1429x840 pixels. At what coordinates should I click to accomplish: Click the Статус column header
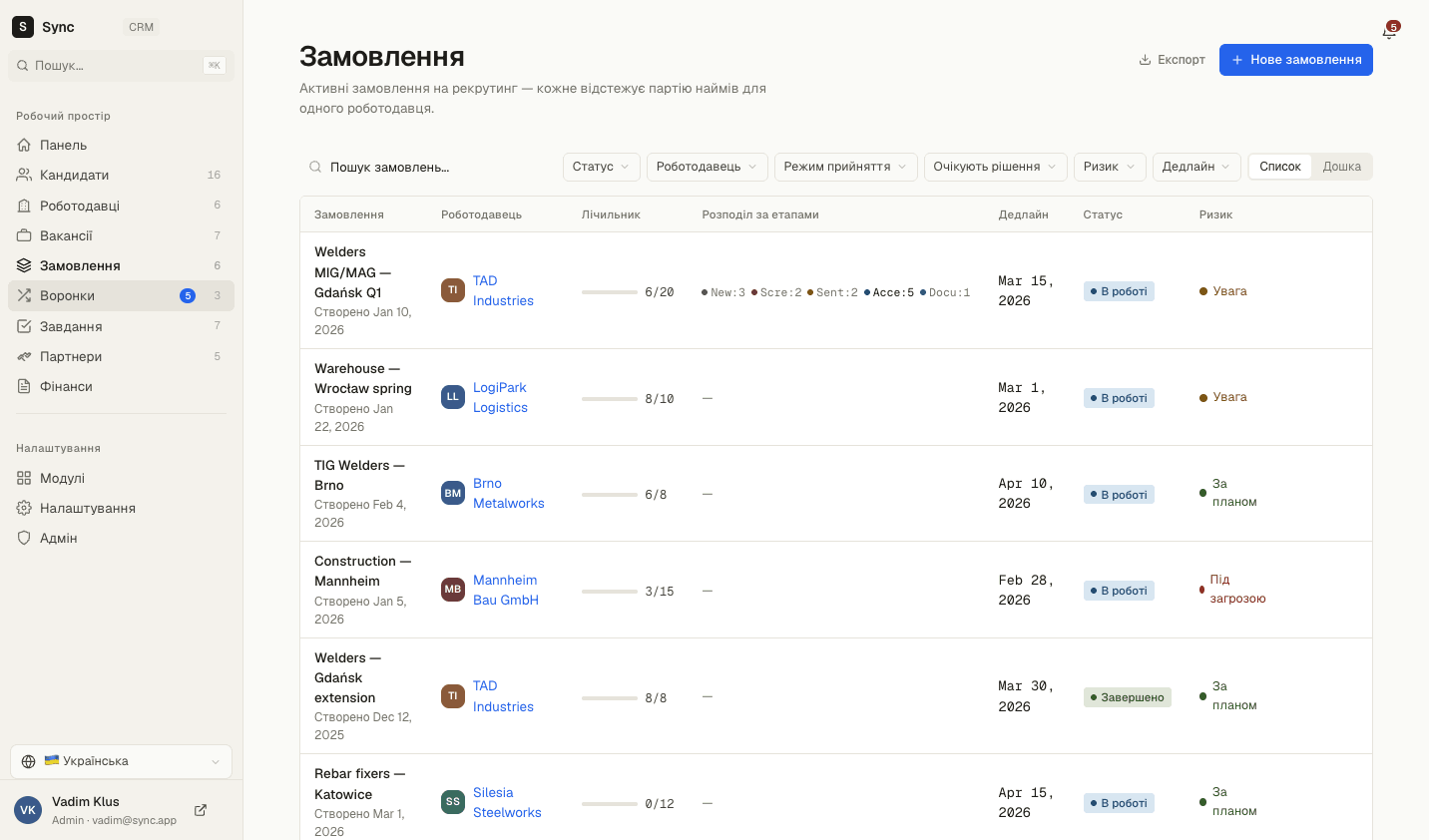pos(1103,214)
